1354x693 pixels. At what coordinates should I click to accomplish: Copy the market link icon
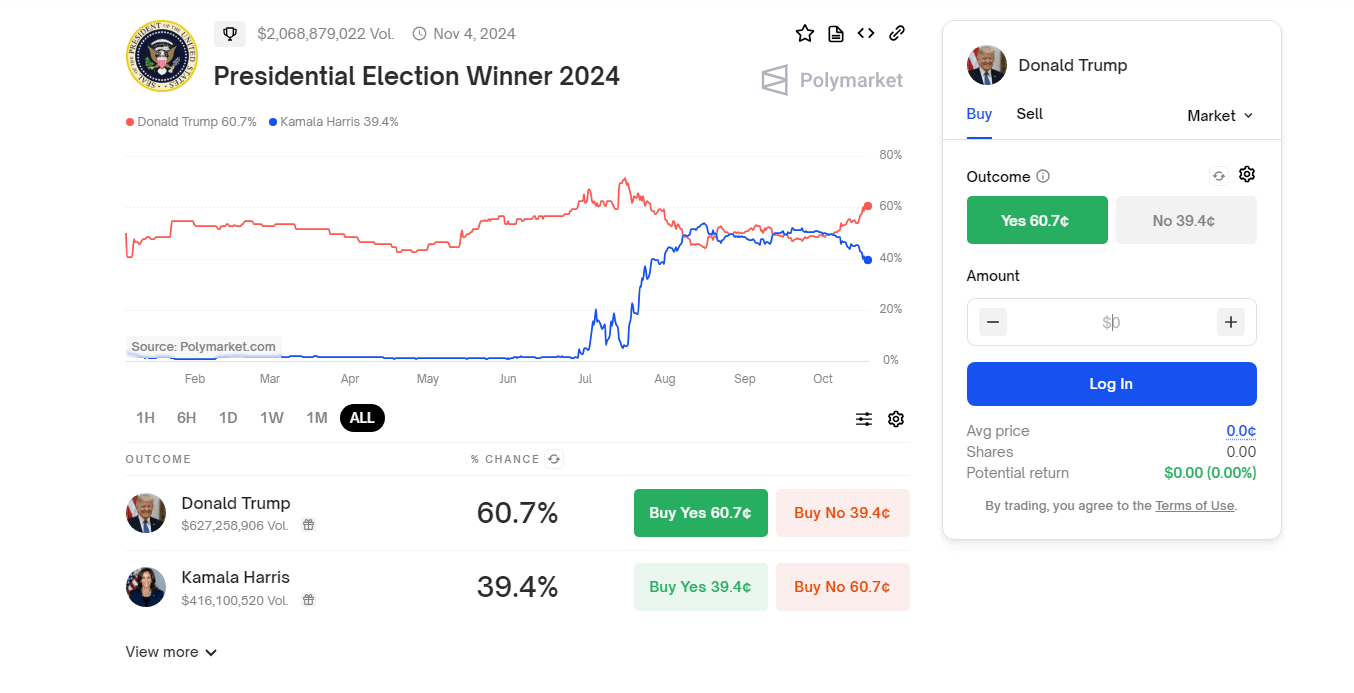(896, 33)
